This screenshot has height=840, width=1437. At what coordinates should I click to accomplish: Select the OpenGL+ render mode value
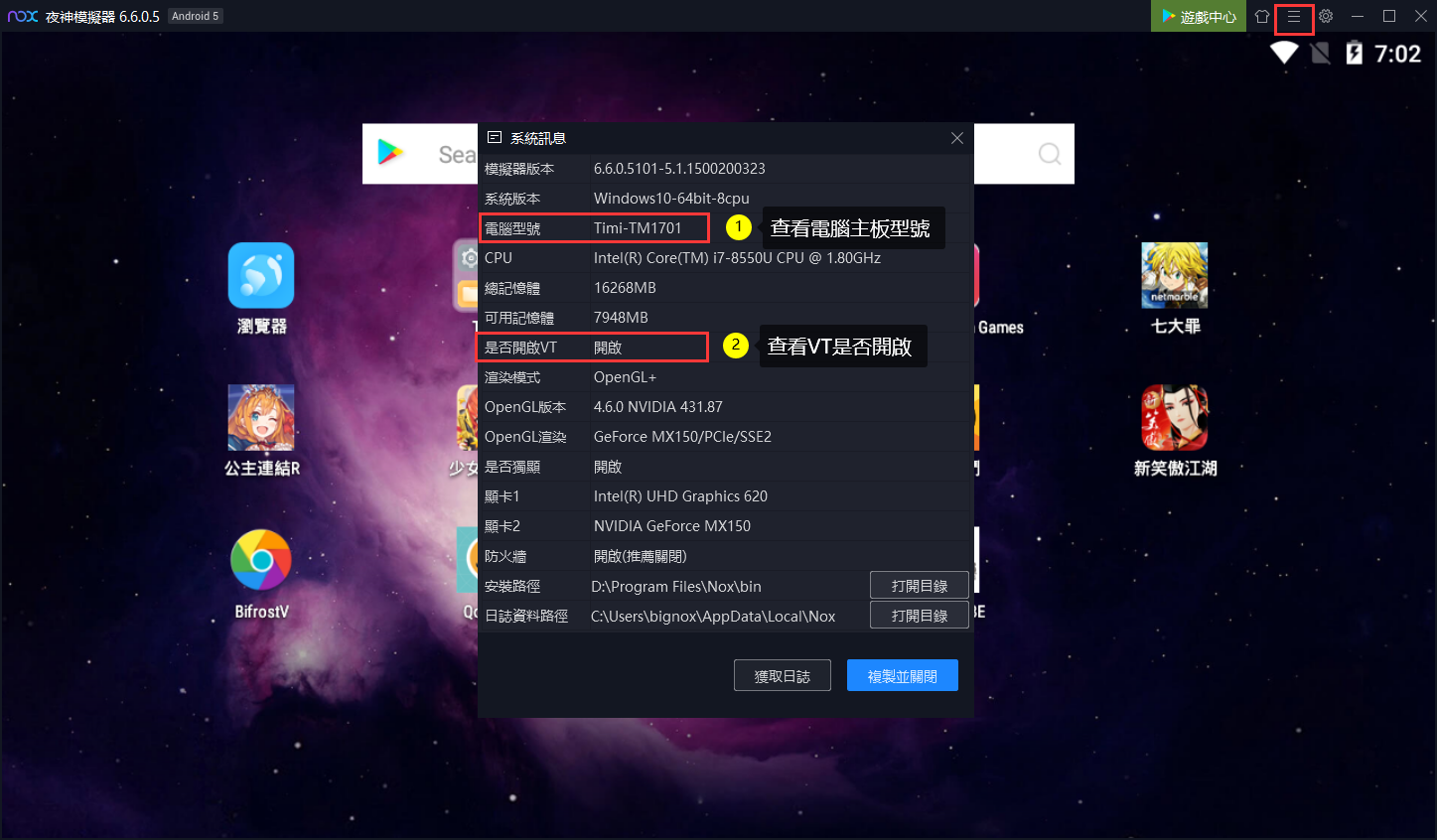(x=625, y=377)
